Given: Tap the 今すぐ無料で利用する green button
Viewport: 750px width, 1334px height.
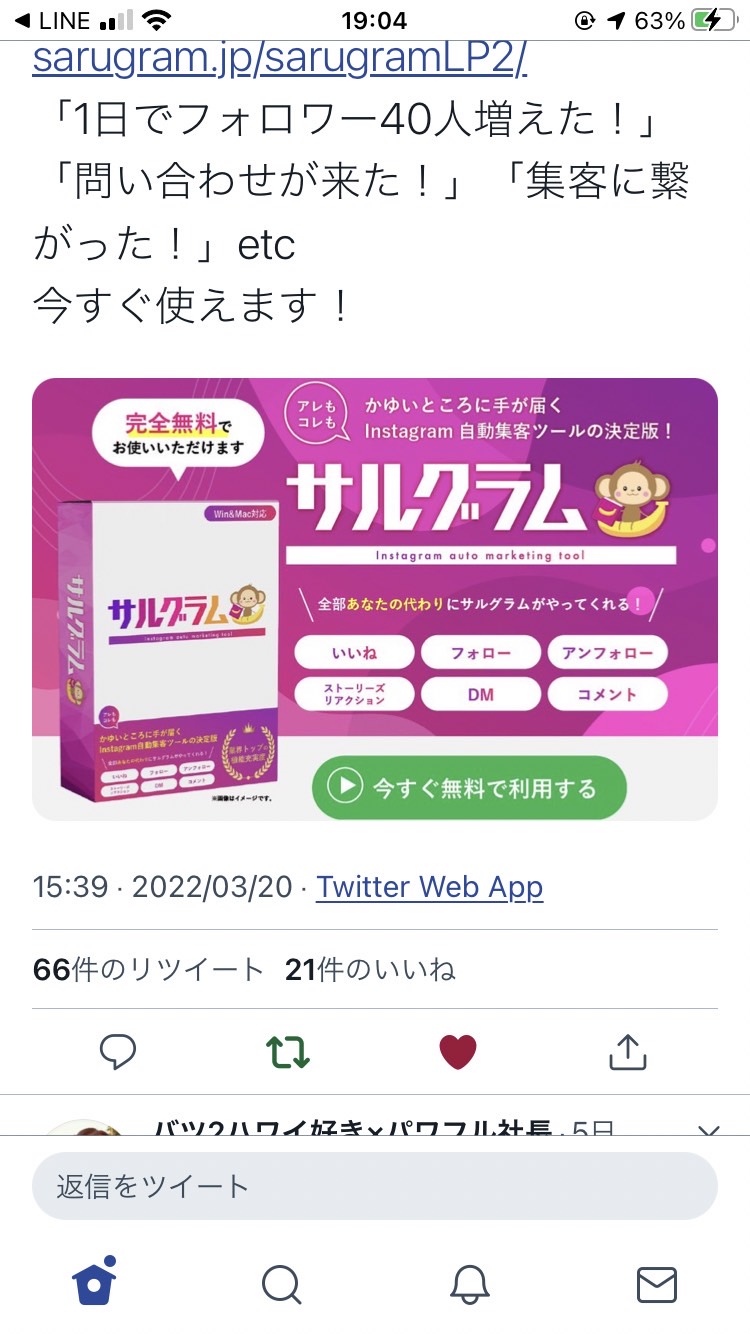Looking at the screenshot, I should (469, 787).
